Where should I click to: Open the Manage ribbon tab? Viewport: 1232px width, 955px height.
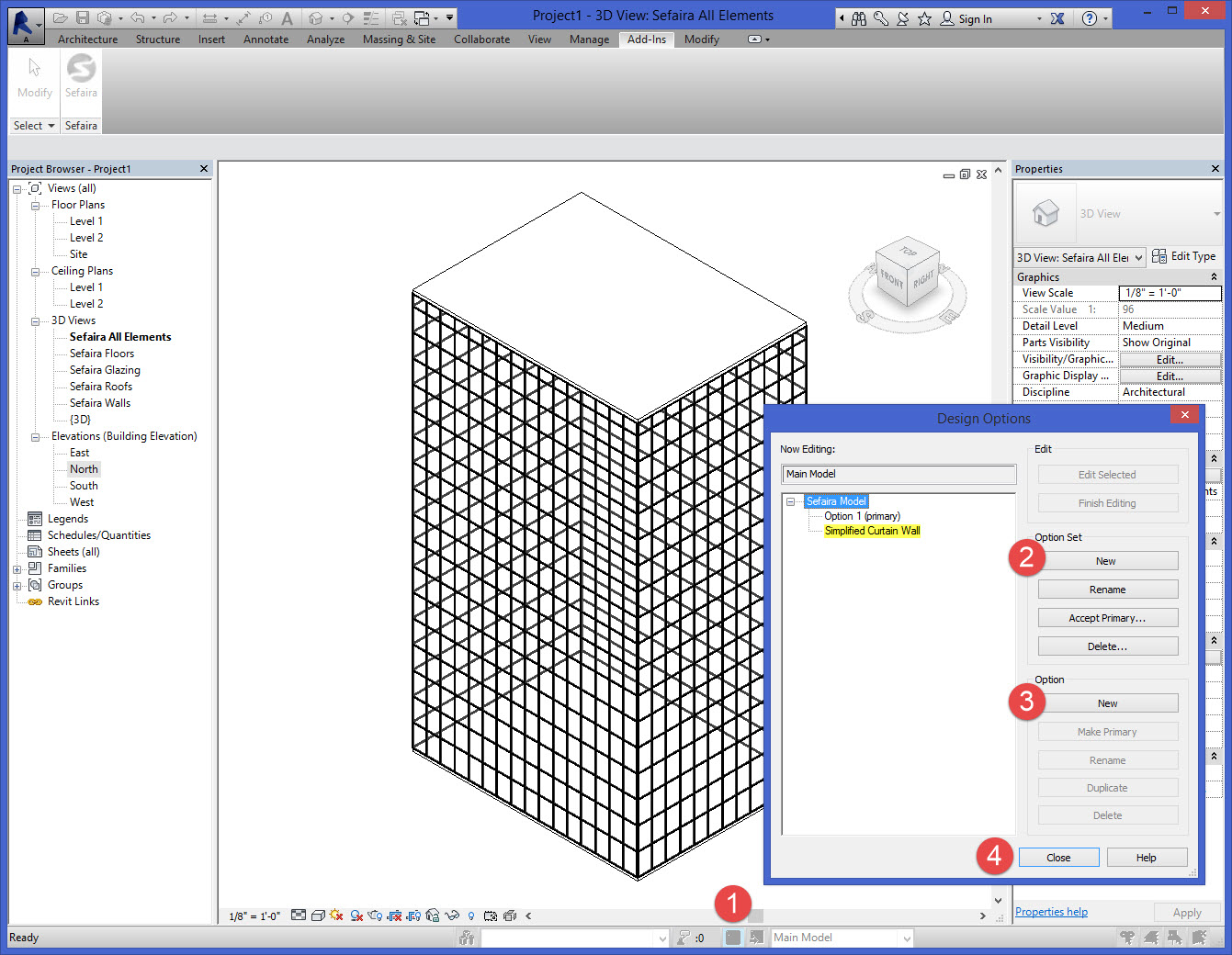[x=589, y=39]
